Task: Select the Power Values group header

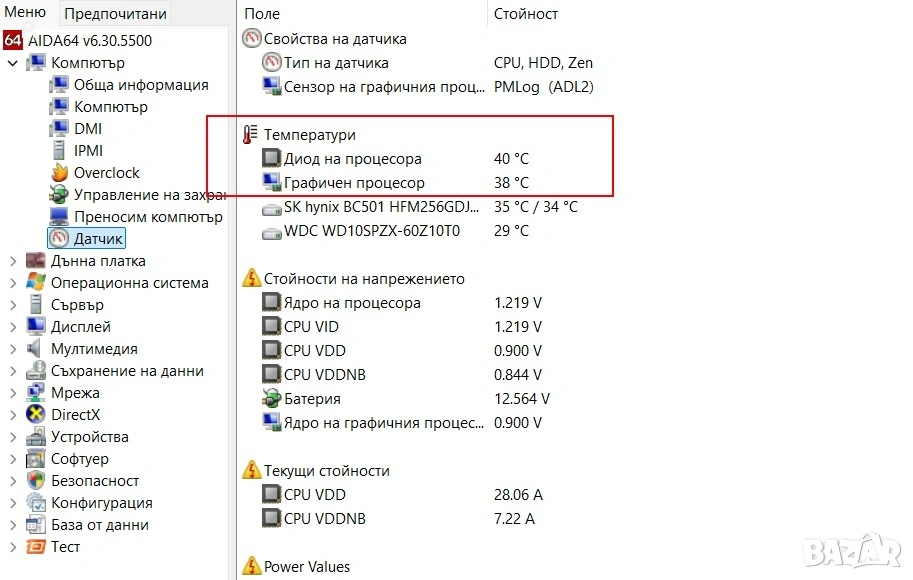Action: [296, 567]
